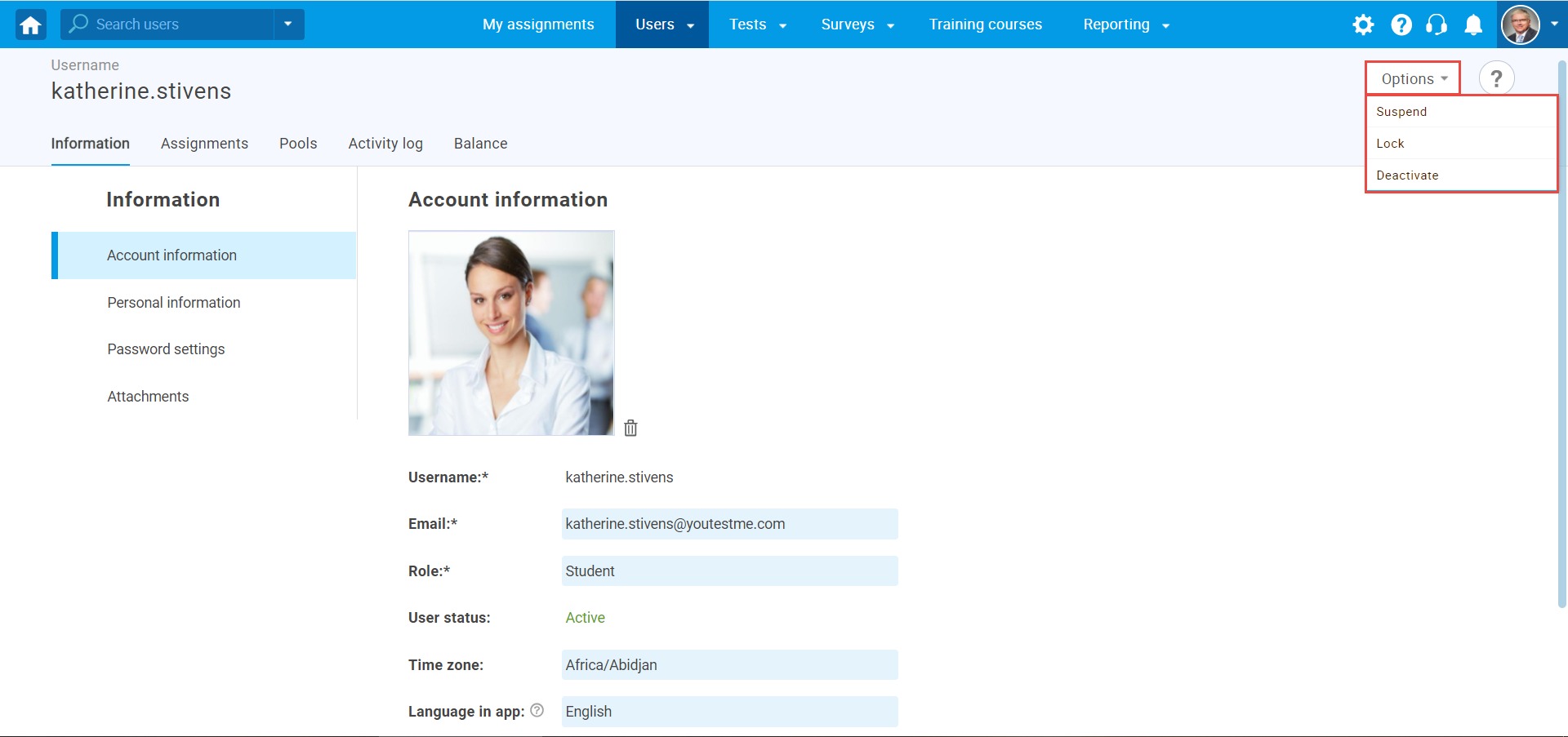Open the Options dropdown

pos(1412,78)
